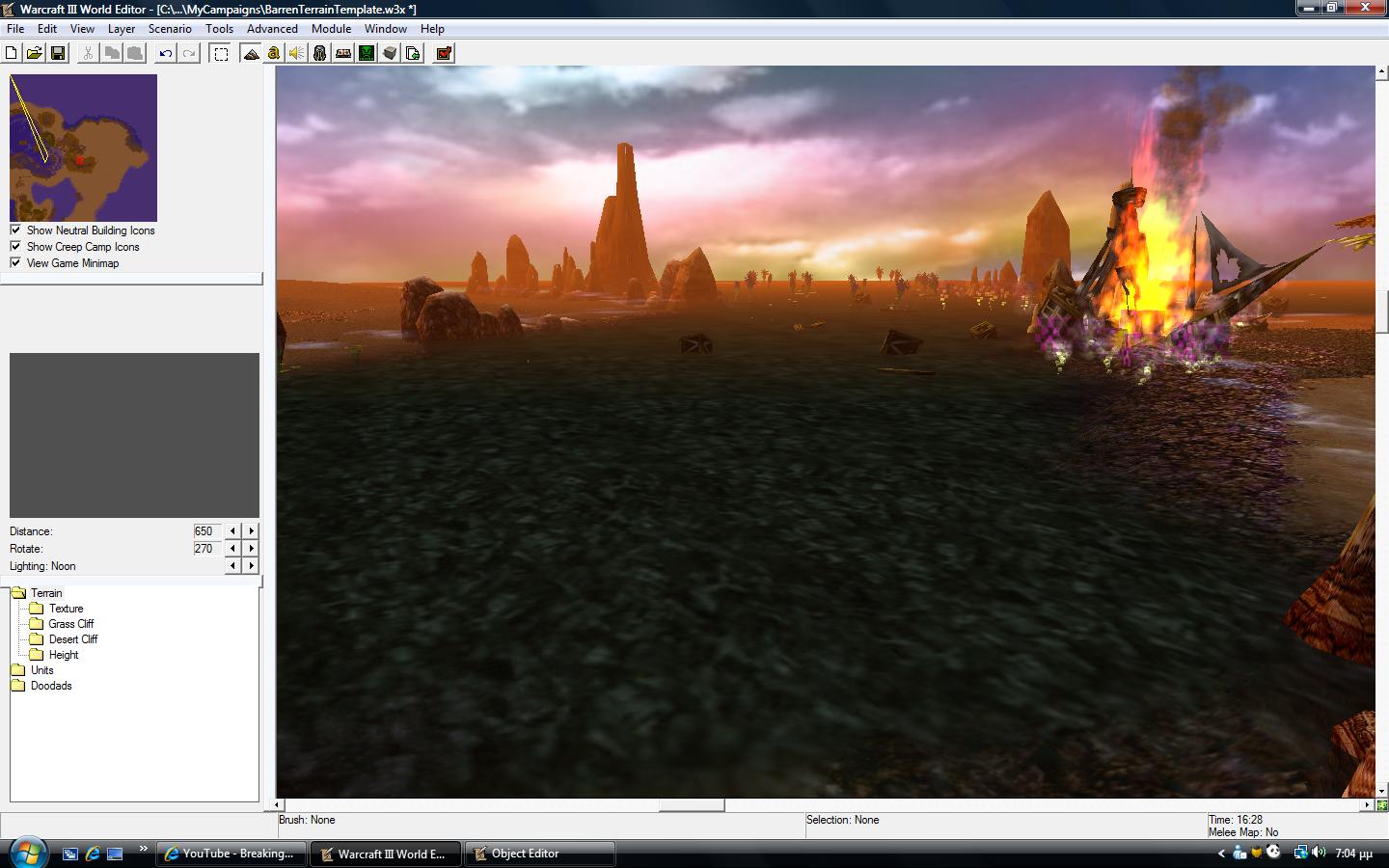Open the Terrain Editor module
1389x868 pixels.
[251, 53]
